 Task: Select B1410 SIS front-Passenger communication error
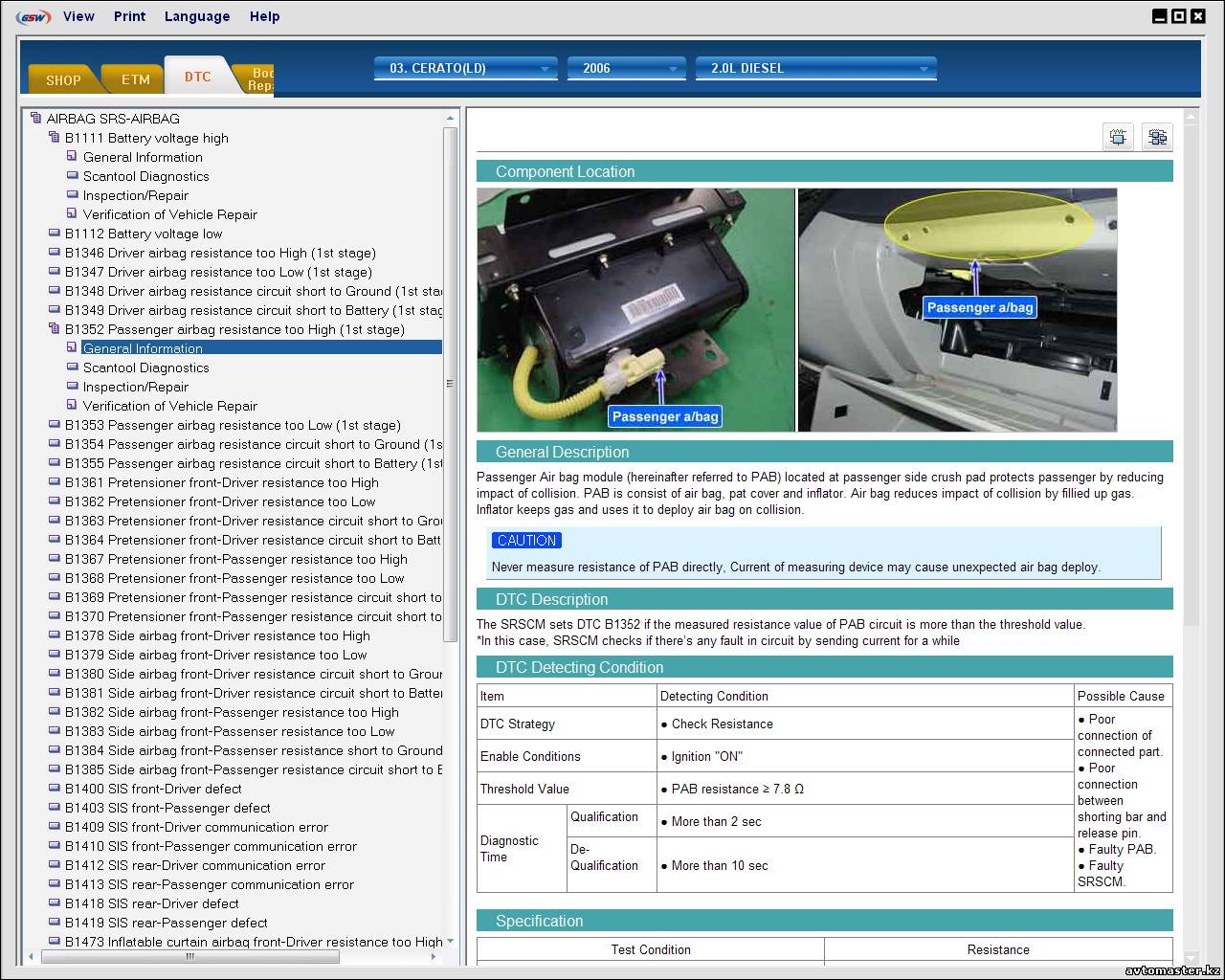click(211, 846)
